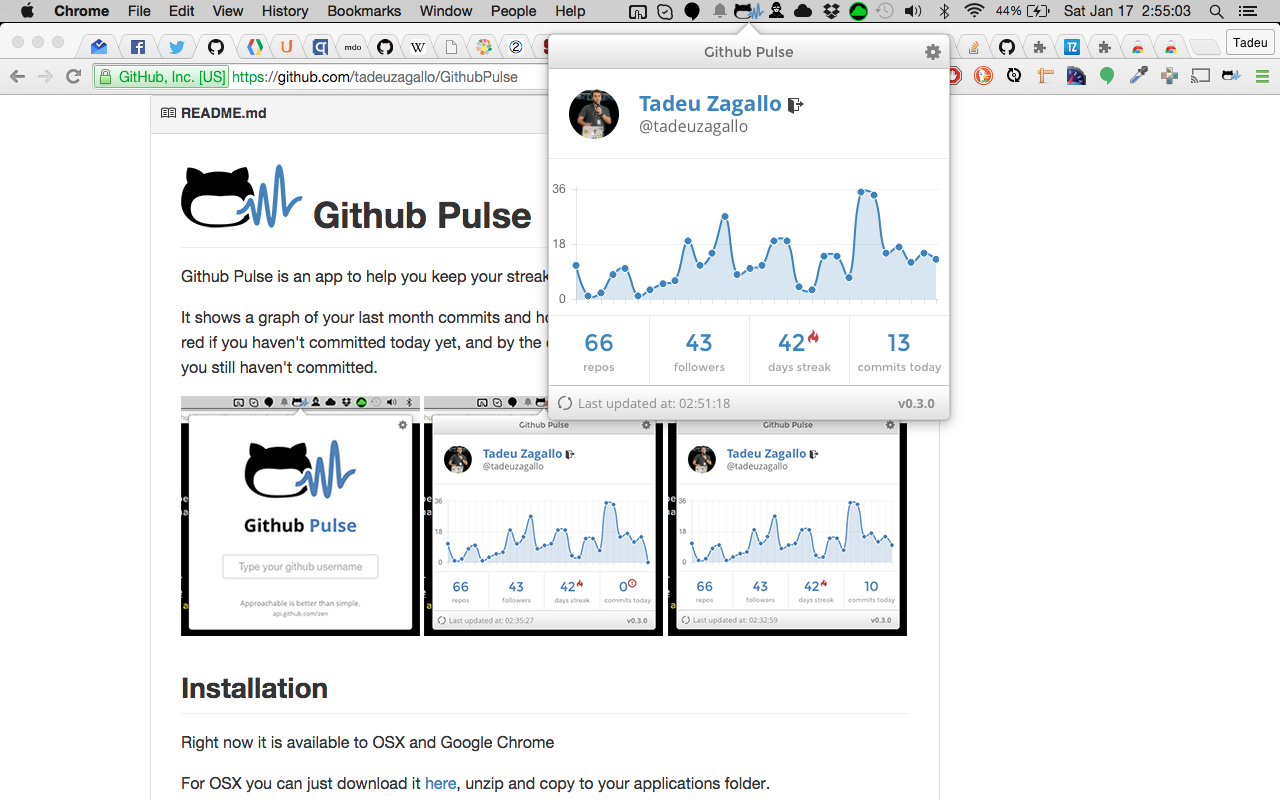This screenshot has width=1280, height=800.
Task: Open the DuckDuckGo extension icon
Action: click(x=984, y=76)
